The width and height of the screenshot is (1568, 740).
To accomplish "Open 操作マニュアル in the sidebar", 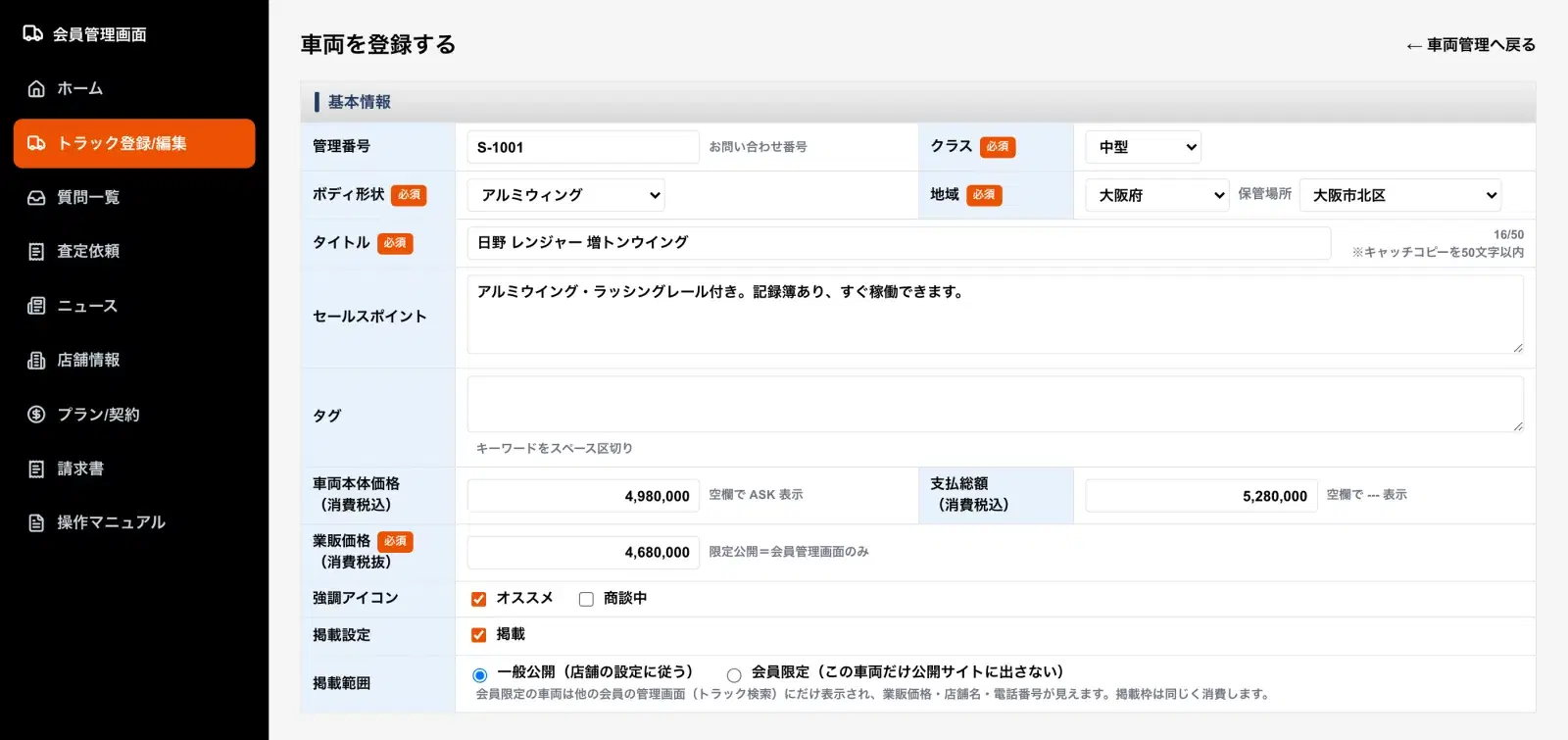I will (x=134, y=523).
